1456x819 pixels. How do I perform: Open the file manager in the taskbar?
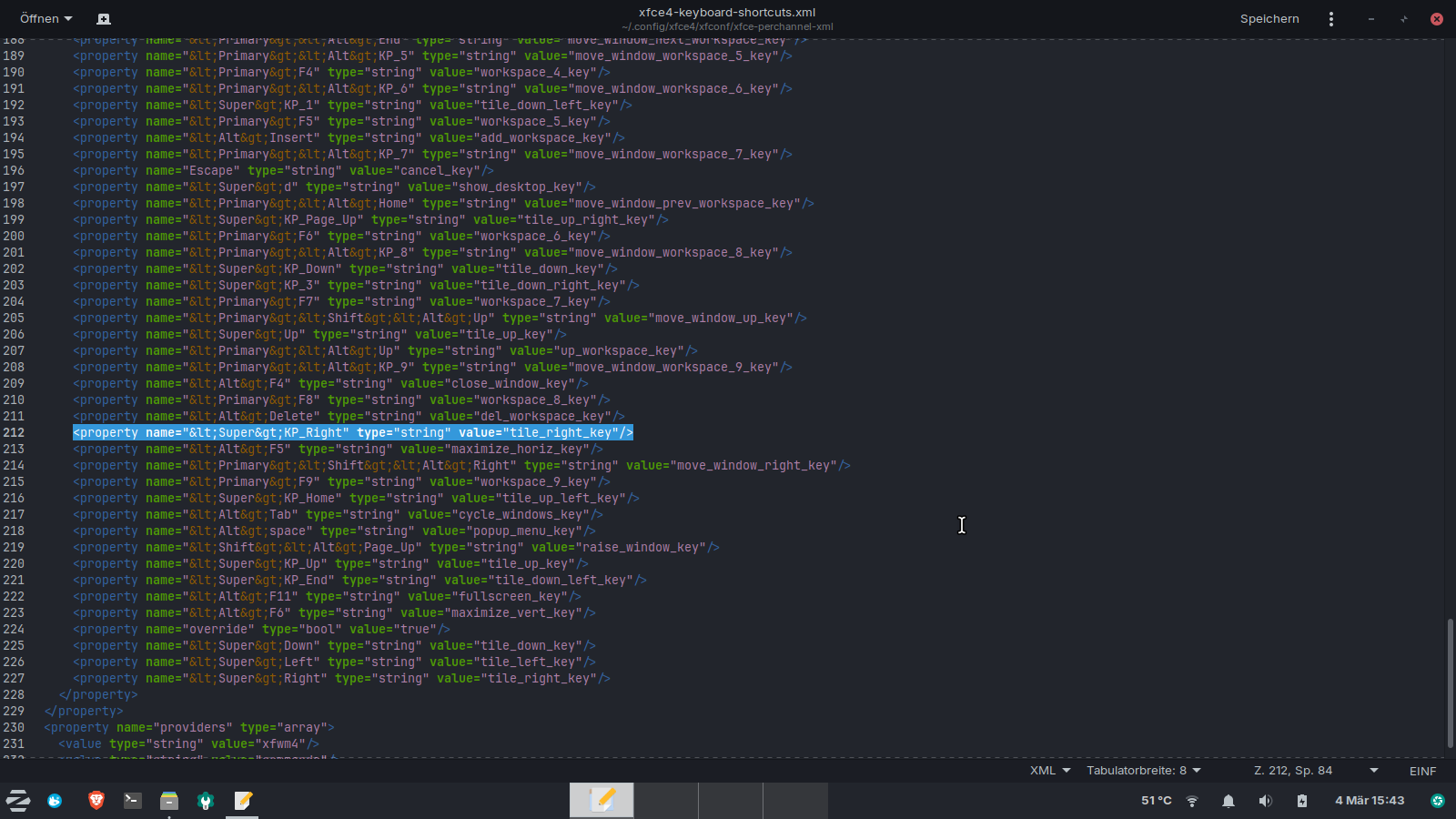169,801
